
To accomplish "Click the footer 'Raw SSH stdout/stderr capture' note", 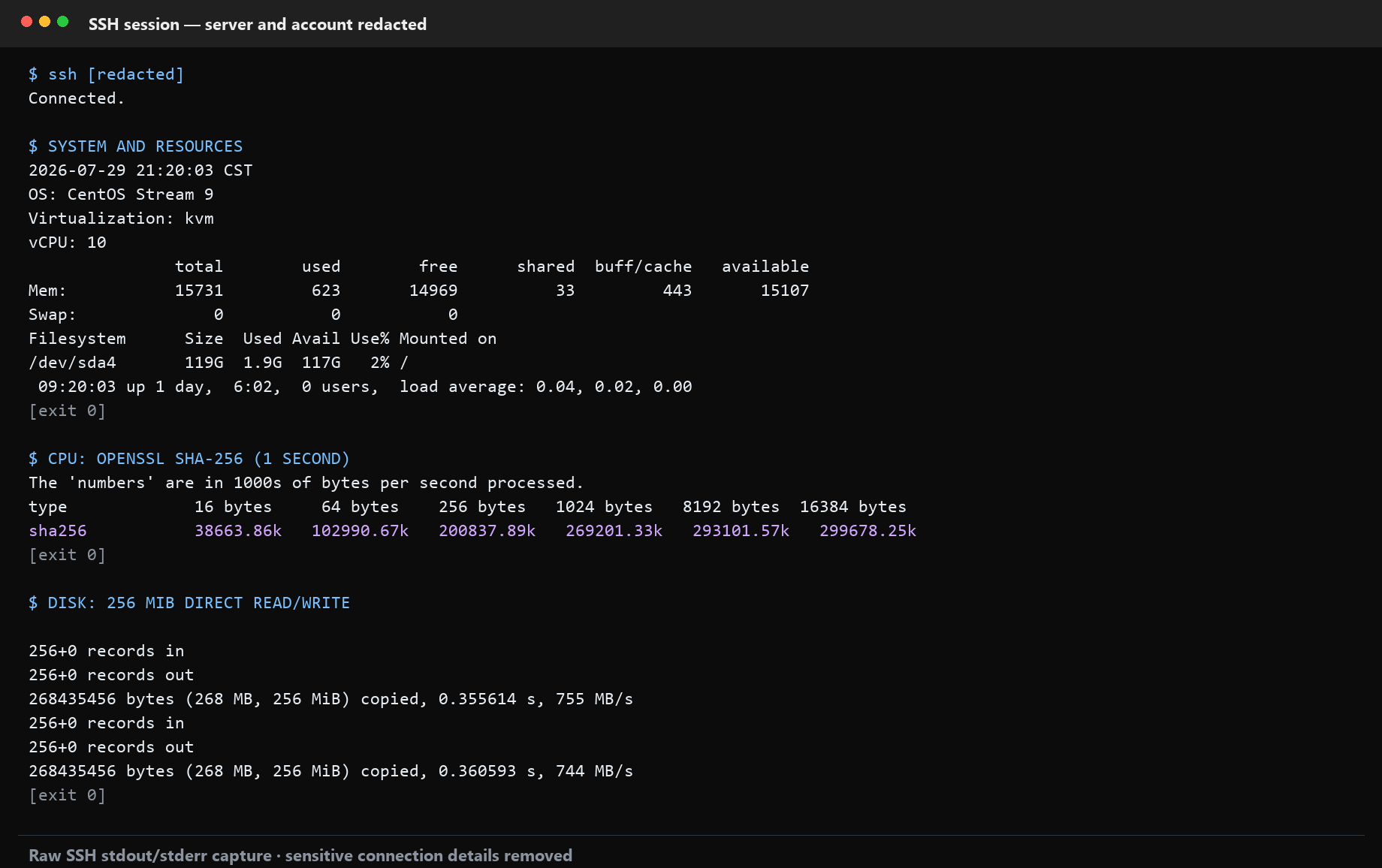I will coord(300,855).
